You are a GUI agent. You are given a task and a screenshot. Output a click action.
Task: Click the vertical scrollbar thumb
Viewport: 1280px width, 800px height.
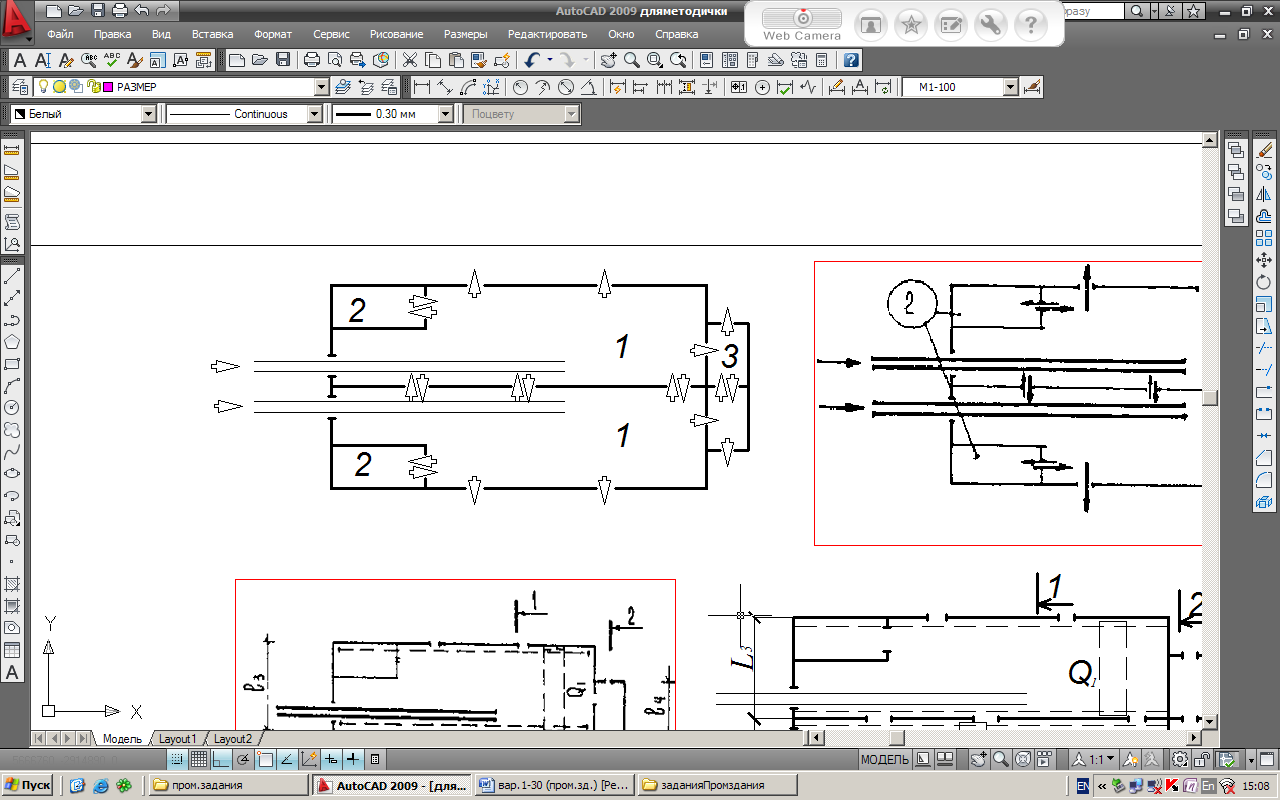click(1210, 397)
